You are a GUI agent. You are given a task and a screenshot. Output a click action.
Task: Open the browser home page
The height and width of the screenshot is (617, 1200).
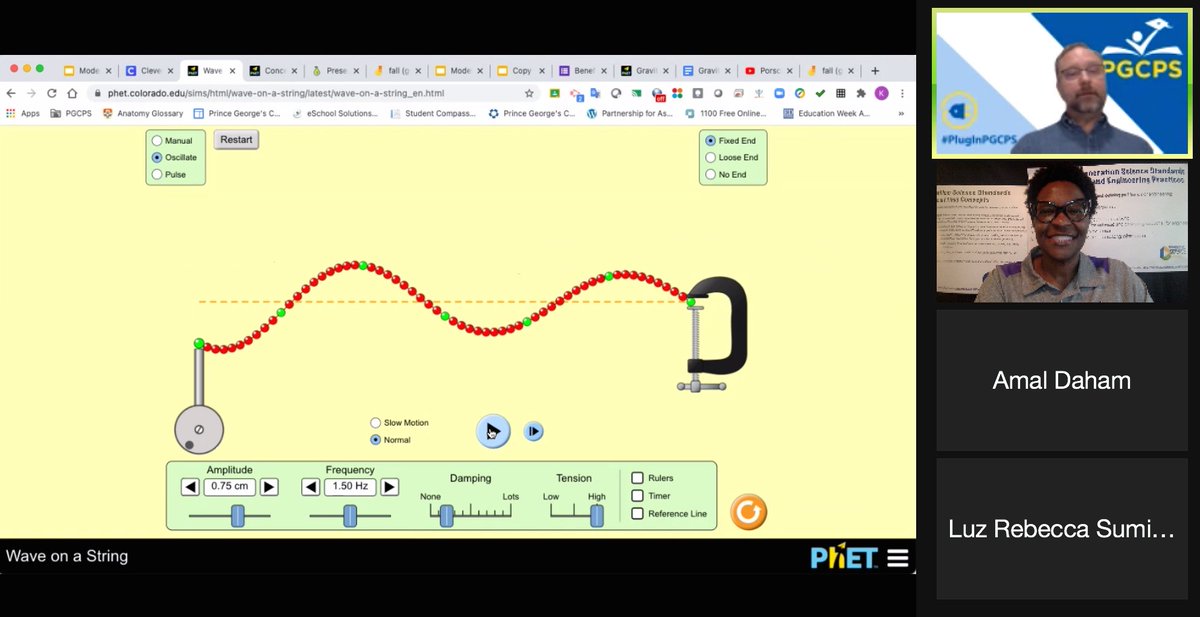(x=72, y=93)
